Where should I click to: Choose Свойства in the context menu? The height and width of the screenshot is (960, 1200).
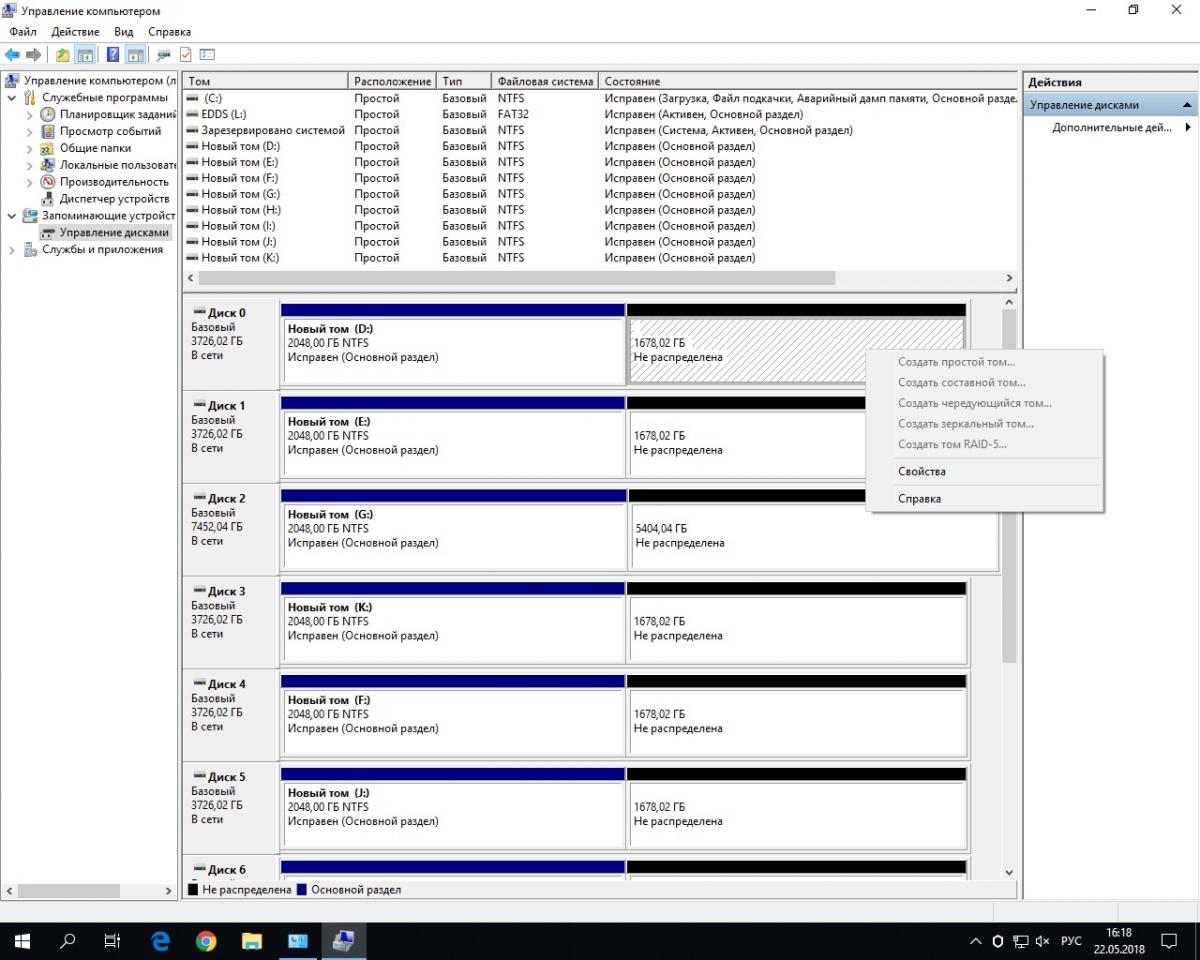(x=922, y=471)
